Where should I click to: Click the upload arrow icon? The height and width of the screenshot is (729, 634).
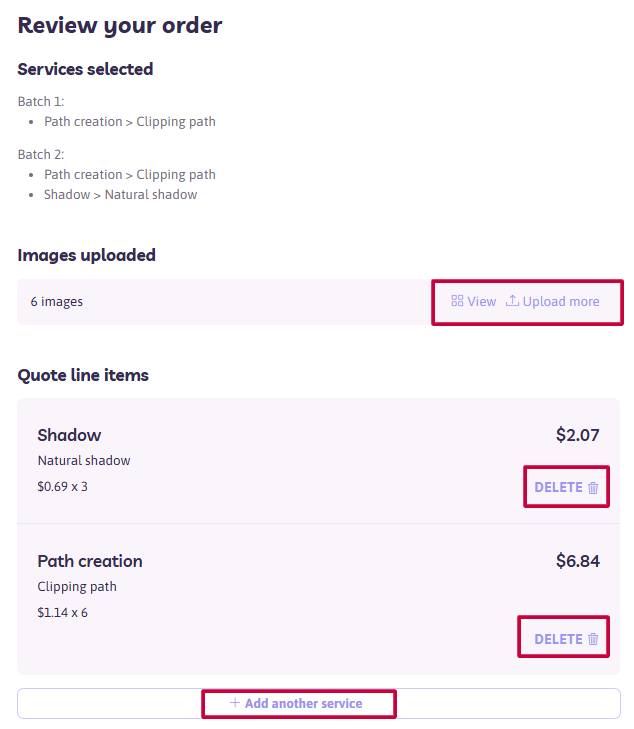[512, 301]
